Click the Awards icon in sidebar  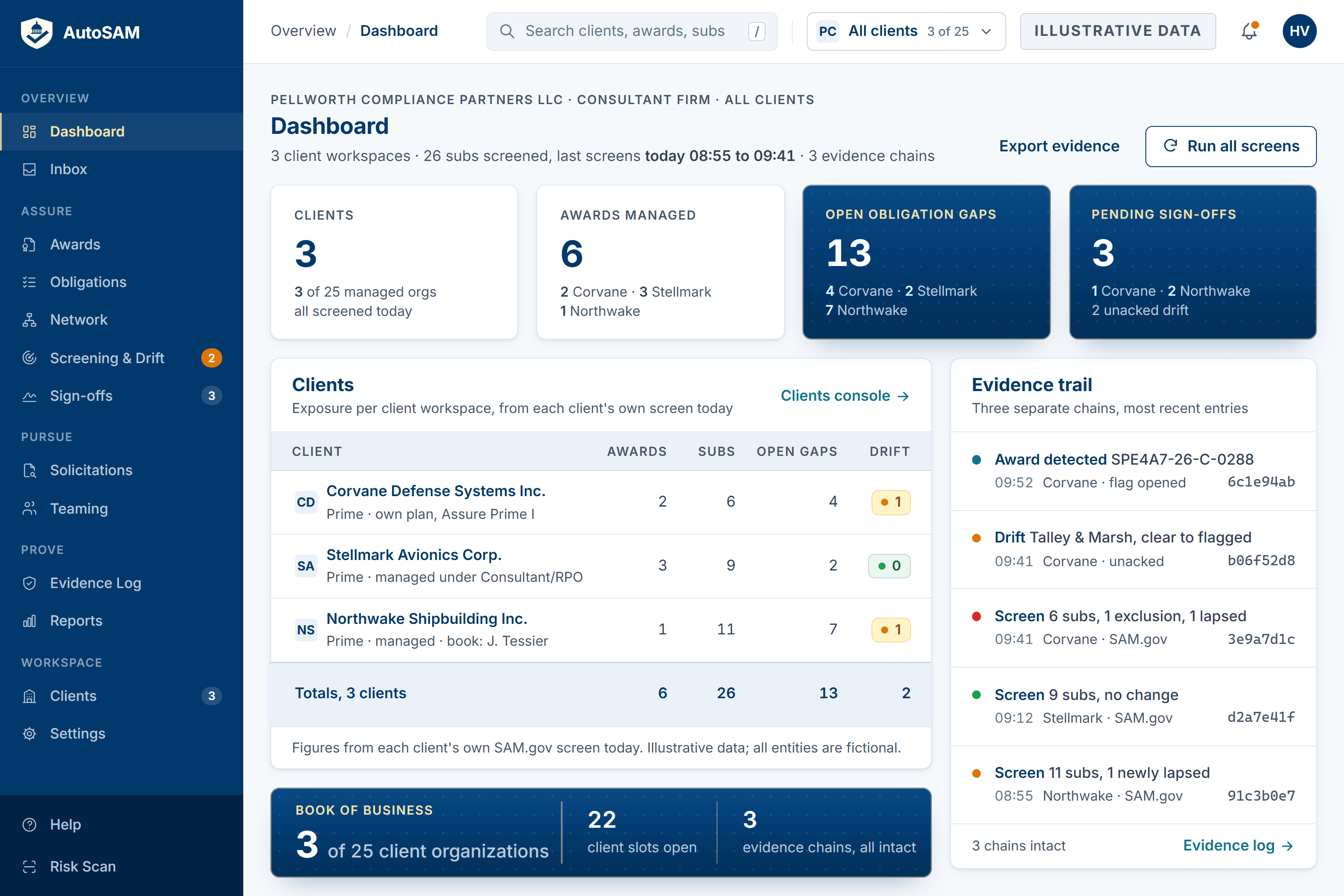(x=29, y=245)
